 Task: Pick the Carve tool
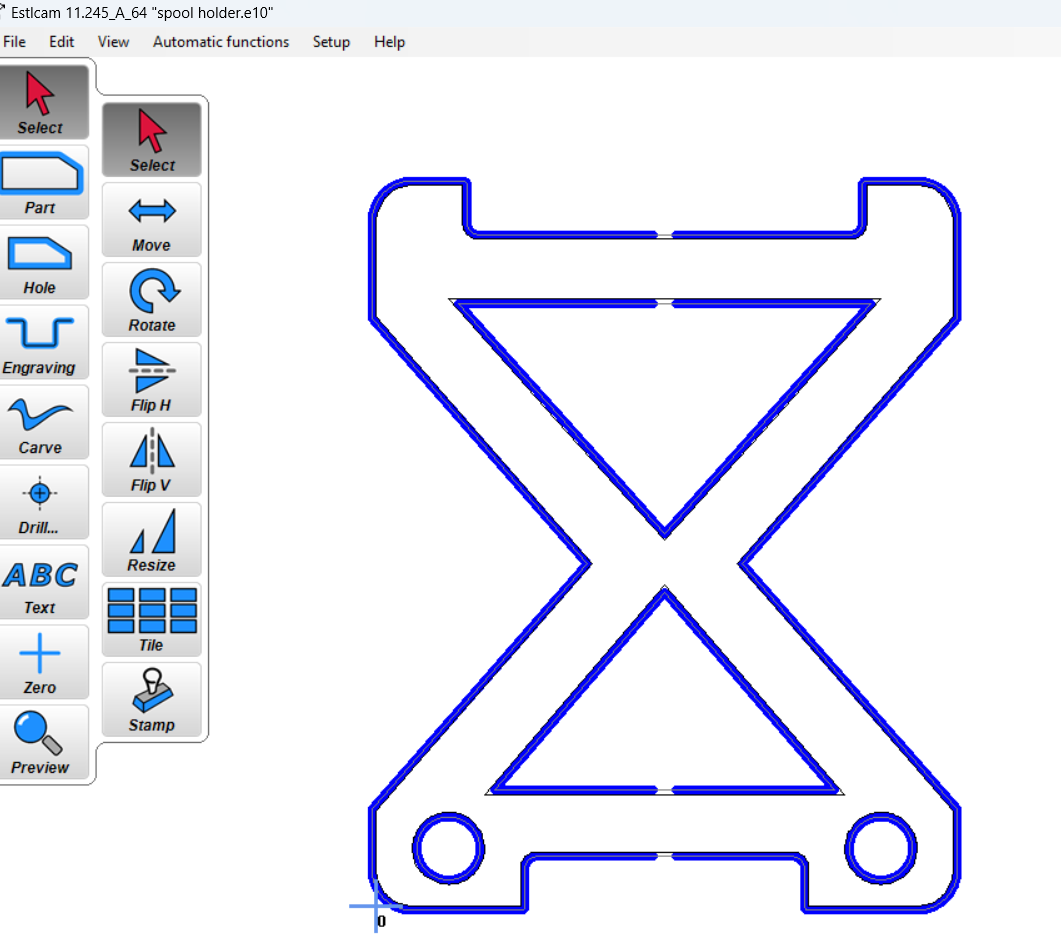pyautogui.click(x=41, y=422)
